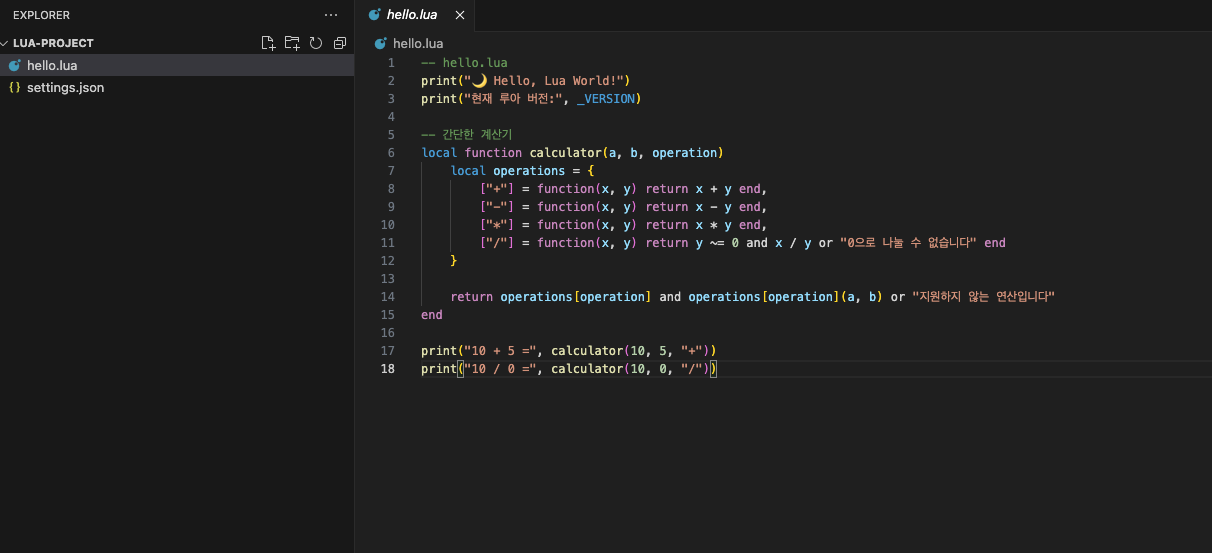This screenshot has height=553, width=1212.
Task: Click the calculator function name on line 6
Action: pyautogui.click(x=565, y=152)
